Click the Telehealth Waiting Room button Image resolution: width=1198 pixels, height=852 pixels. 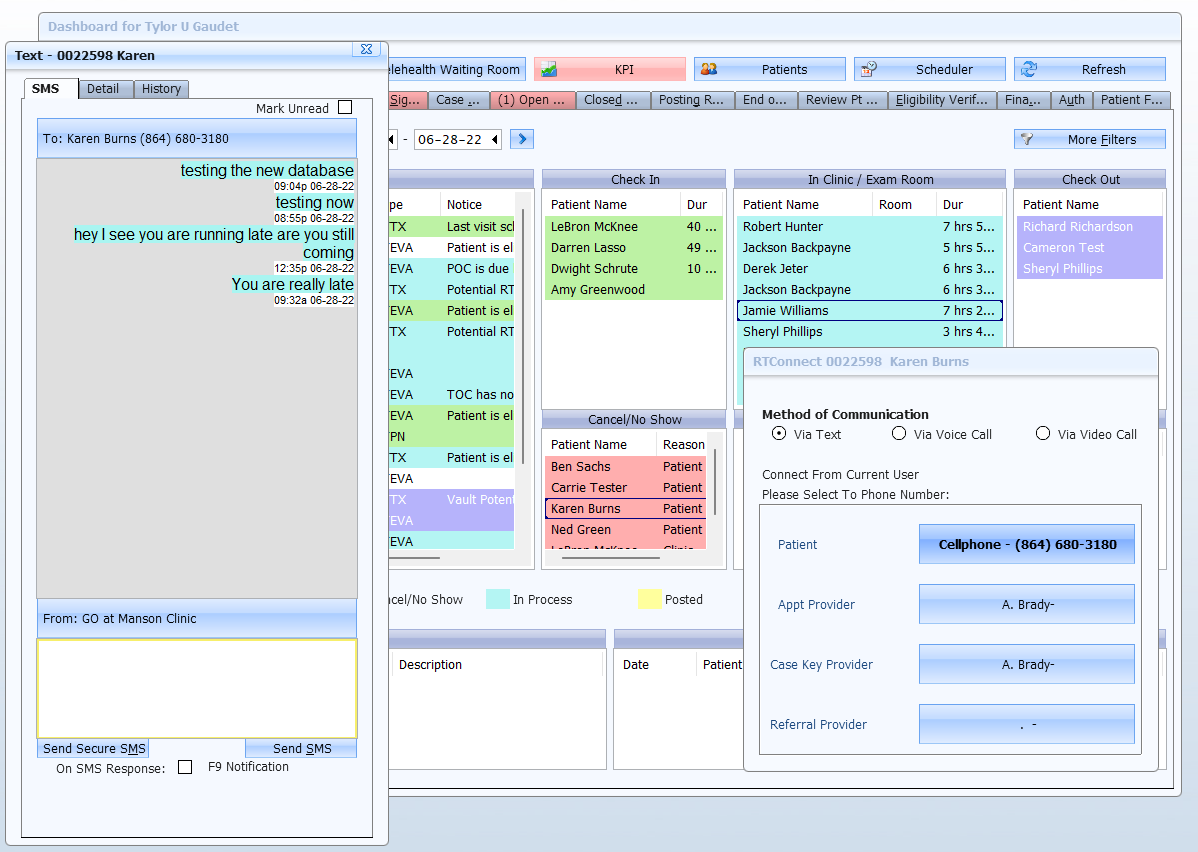[x=456, y=70]
